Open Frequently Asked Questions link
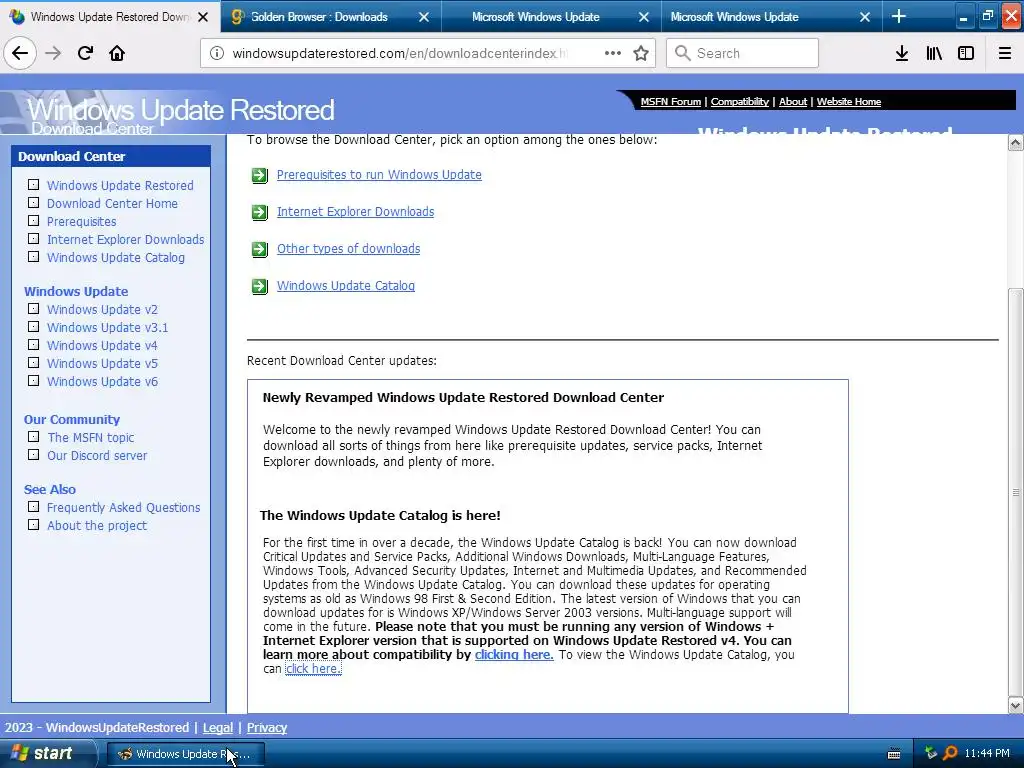 coord(123,507)
